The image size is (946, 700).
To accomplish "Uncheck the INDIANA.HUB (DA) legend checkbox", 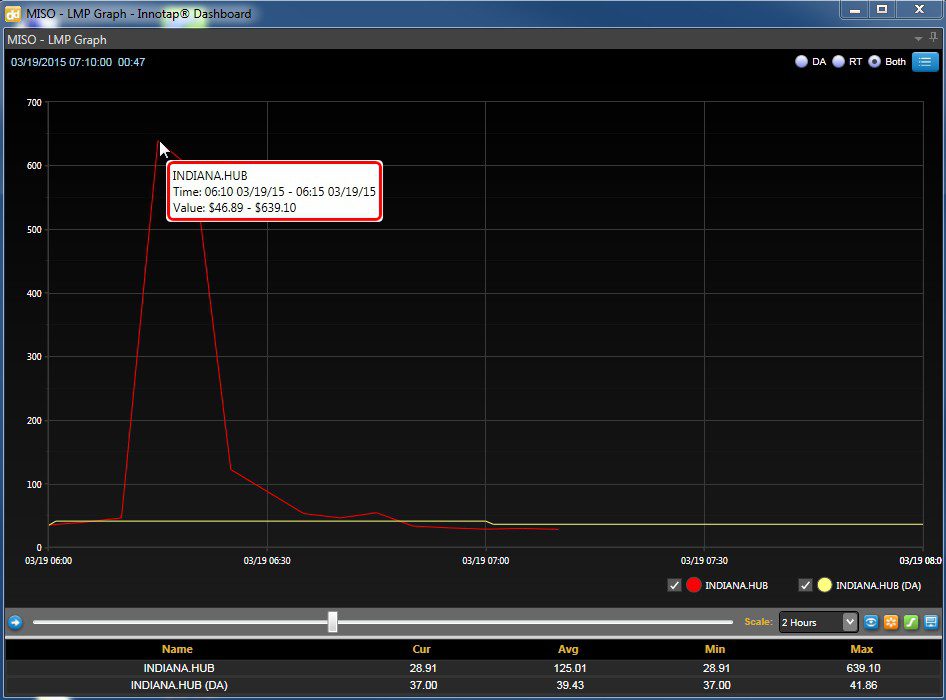I will [x=805, y=585].
